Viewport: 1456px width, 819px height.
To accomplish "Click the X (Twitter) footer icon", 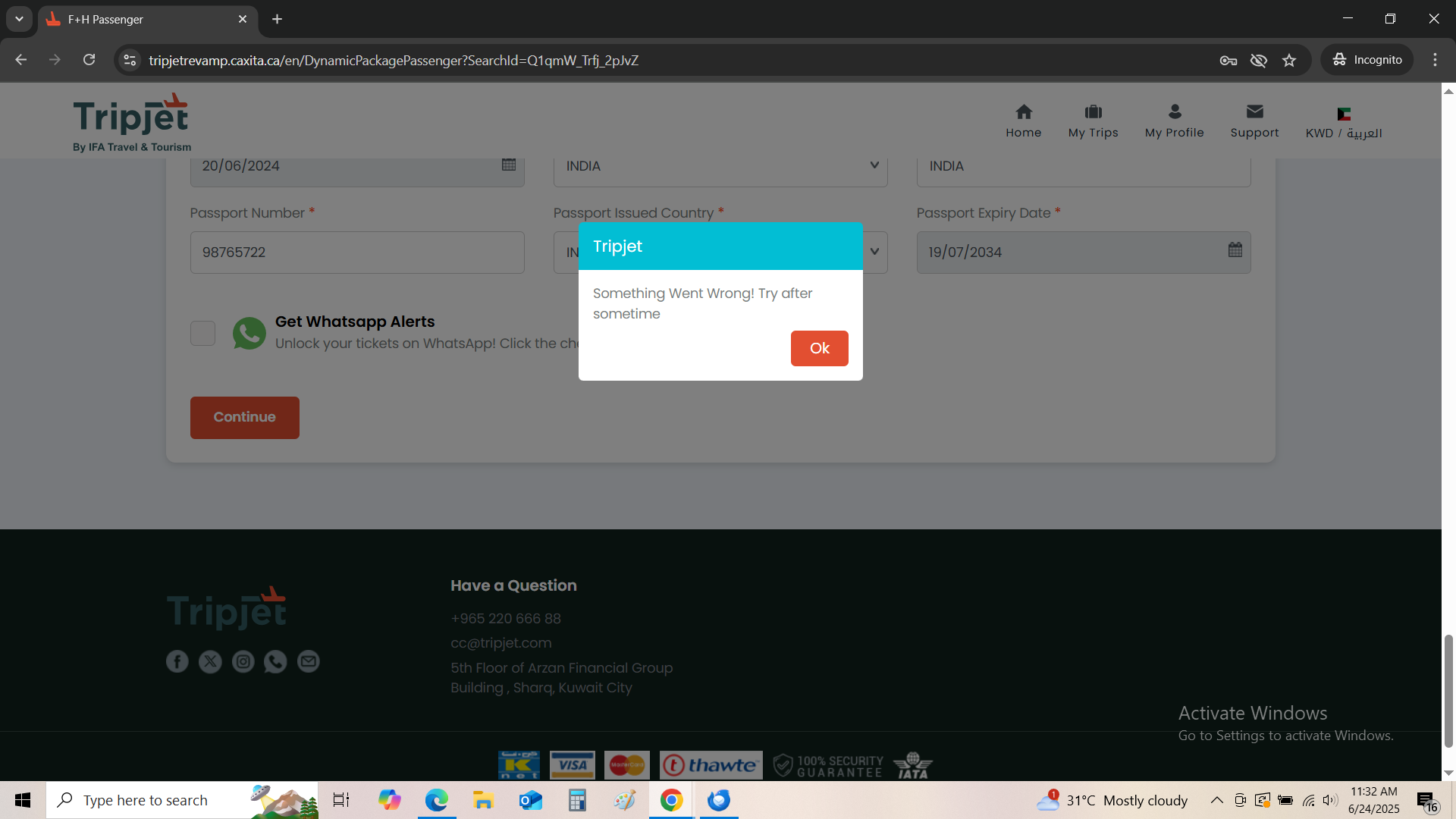I will 210,661.
